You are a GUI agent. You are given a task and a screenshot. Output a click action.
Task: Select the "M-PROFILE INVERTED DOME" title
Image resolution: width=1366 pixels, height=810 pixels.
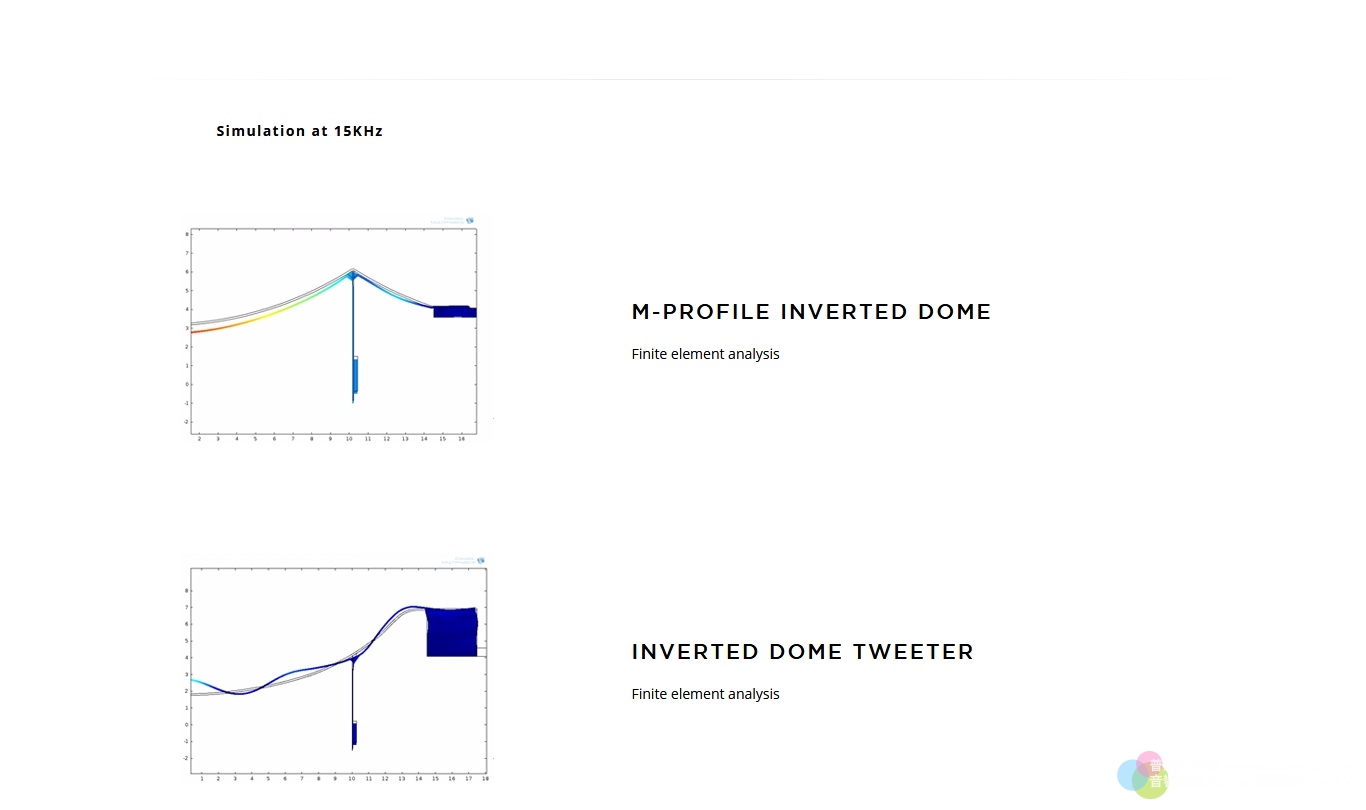[811, 312]
